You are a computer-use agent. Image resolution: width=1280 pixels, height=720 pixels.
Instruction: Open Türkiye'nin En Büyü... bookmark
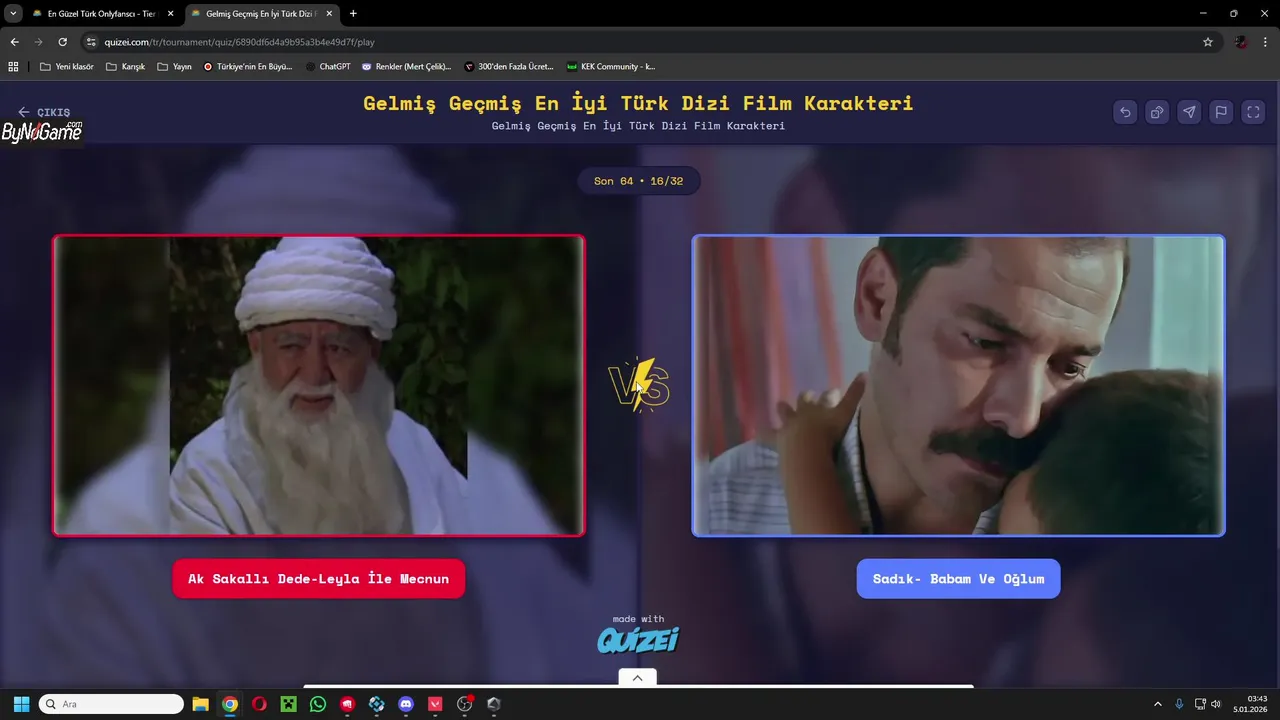(x=247, y=67)
